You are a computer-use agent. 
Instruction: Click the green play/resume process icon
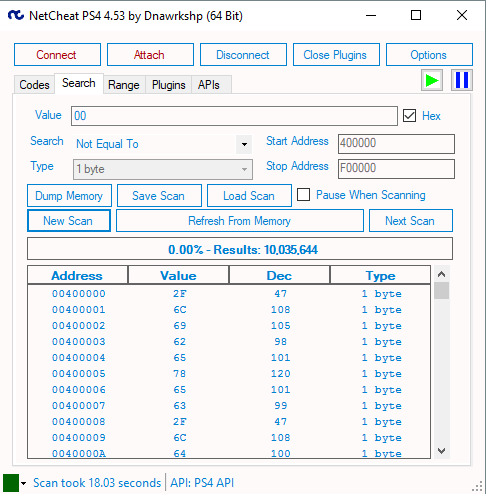coord(432,80)
